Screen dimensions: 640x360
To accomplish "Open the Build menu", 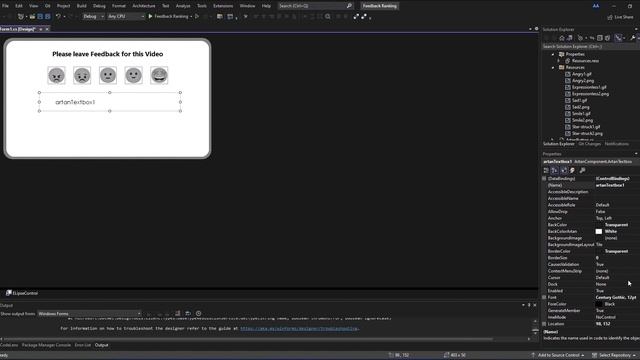I will 82,6.
